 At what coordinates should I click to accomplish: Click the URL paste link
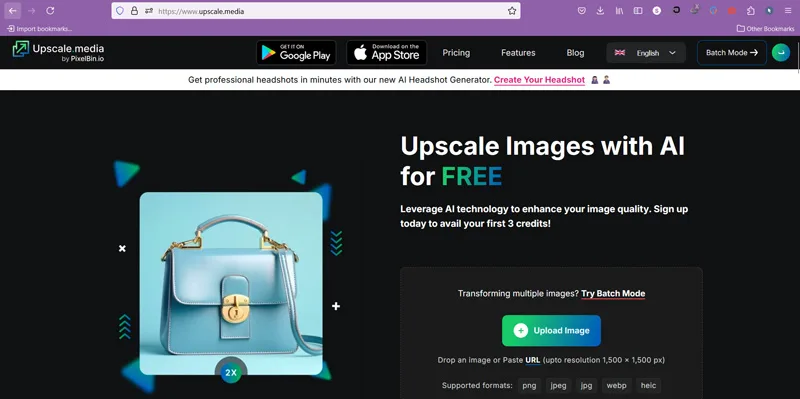pos(533,360)
